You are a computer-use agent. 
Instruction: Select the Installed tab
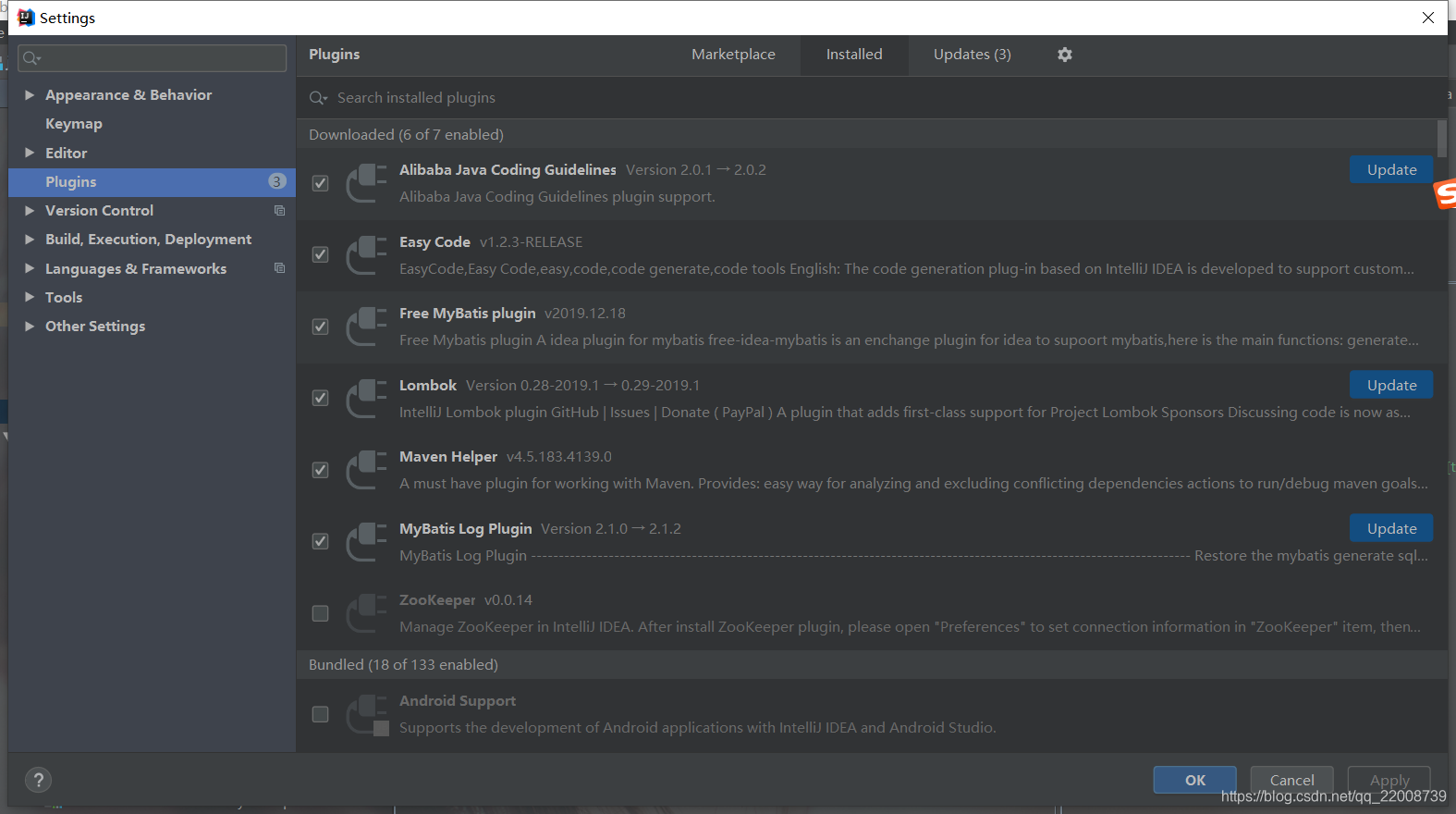point(854,55)
